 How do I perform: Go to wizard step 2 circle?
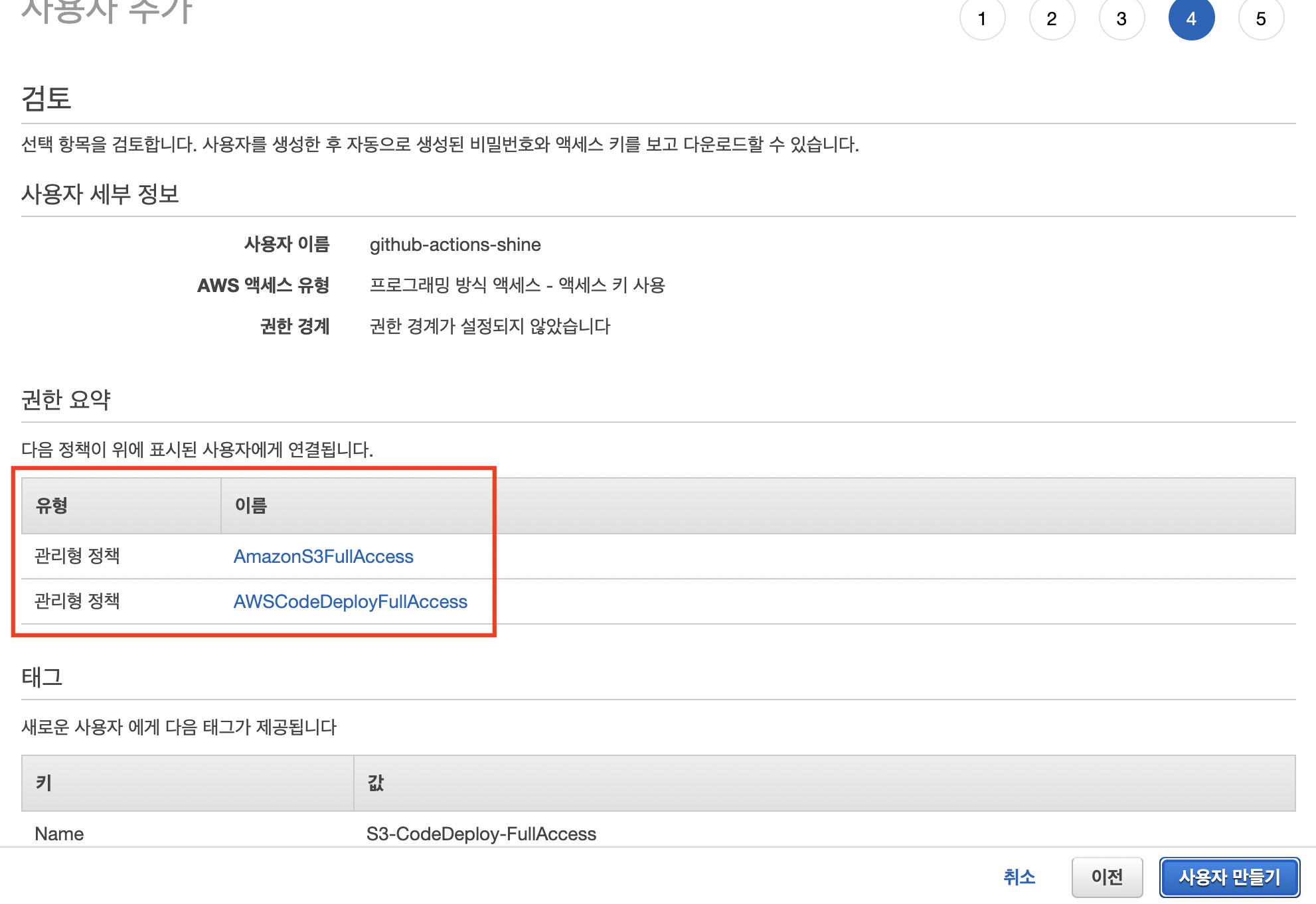[x=1052, y=18]
